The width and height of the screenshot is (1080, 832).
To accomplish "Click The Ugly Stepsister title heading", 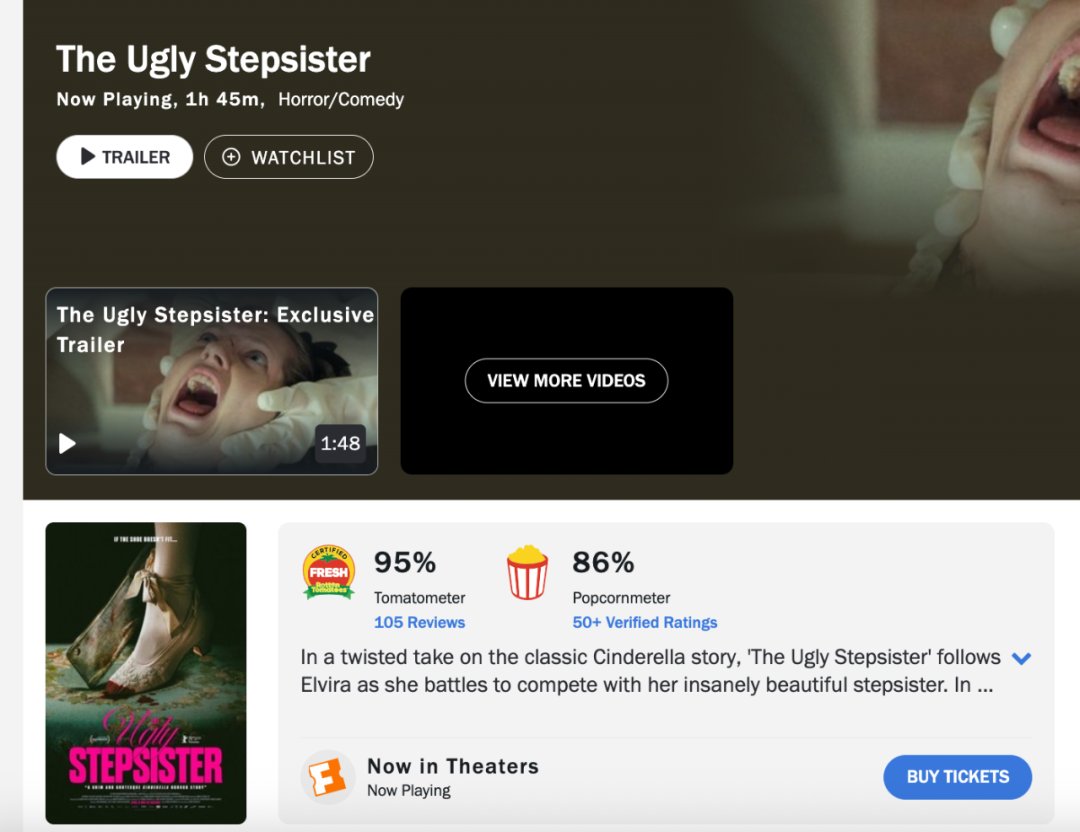I will click(214, 59).
